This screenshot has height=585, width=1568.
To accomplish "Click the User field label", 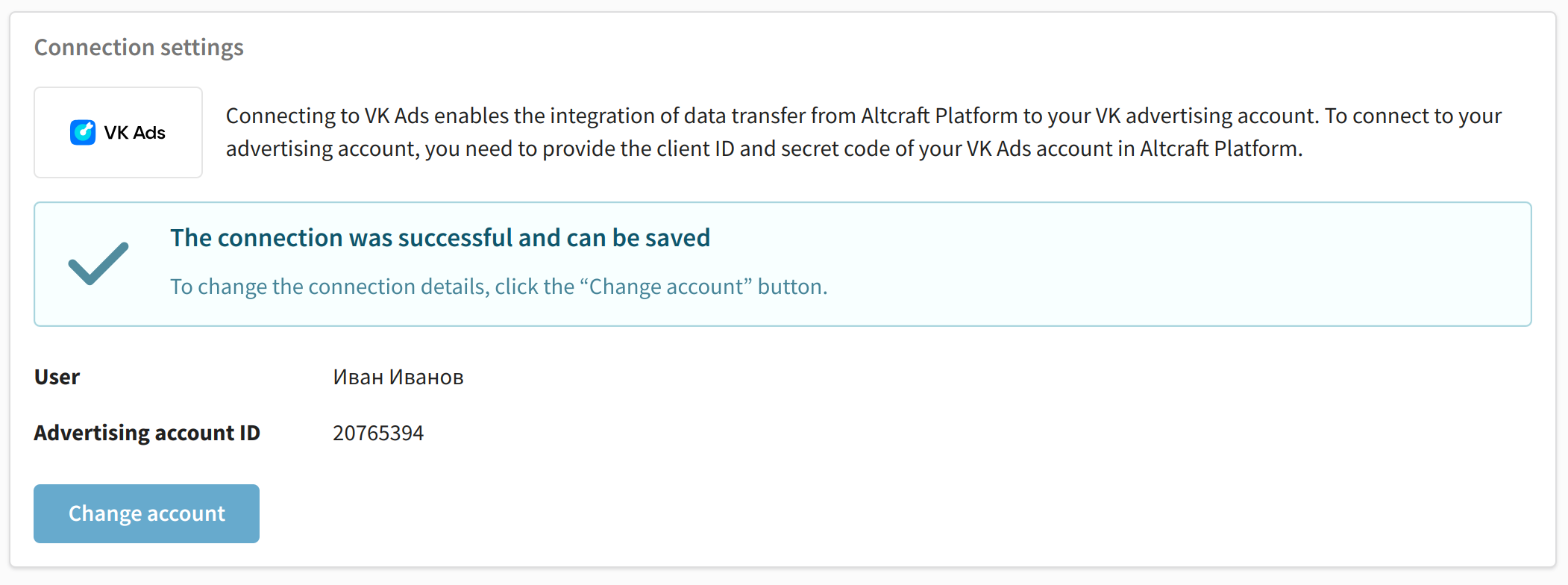I will coord(57,377).
